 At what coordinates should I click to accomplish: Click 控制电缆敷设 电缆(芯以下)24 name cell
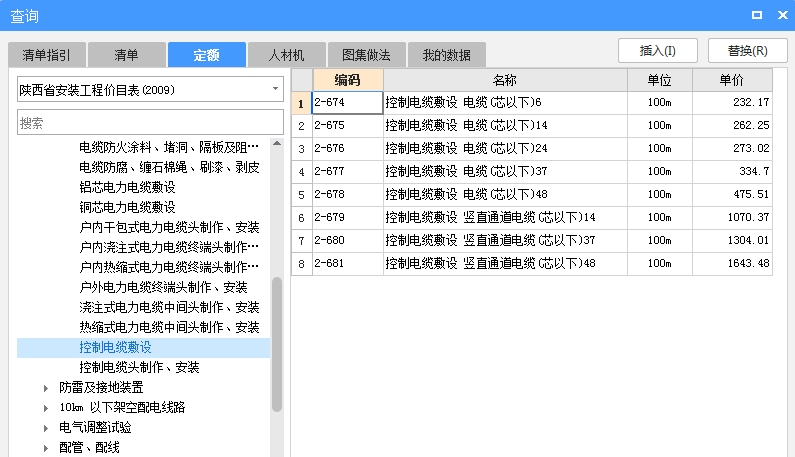coord(505,149)
